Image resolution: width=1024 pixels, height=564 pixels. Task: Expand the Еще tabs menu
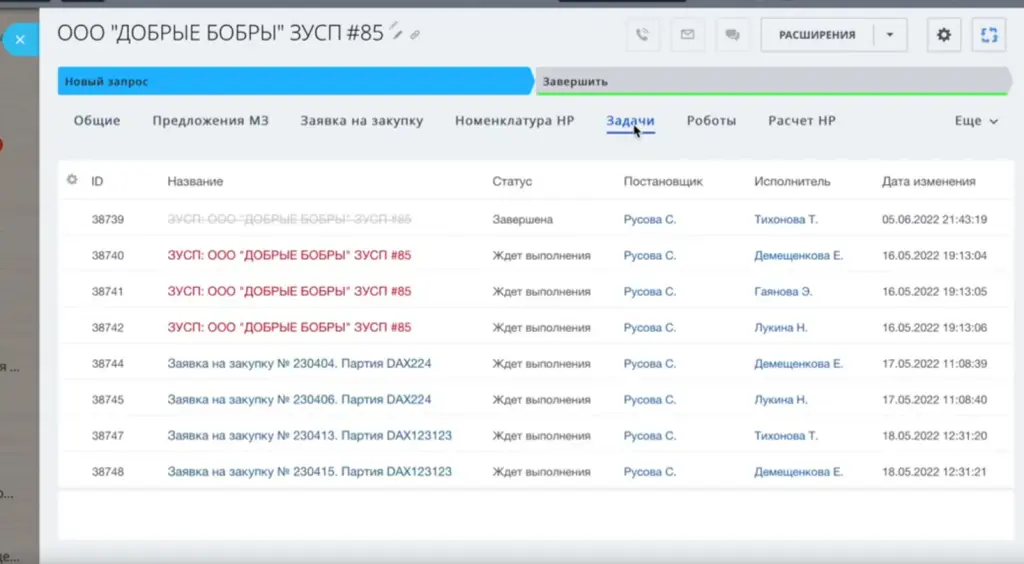coord(976,121)
